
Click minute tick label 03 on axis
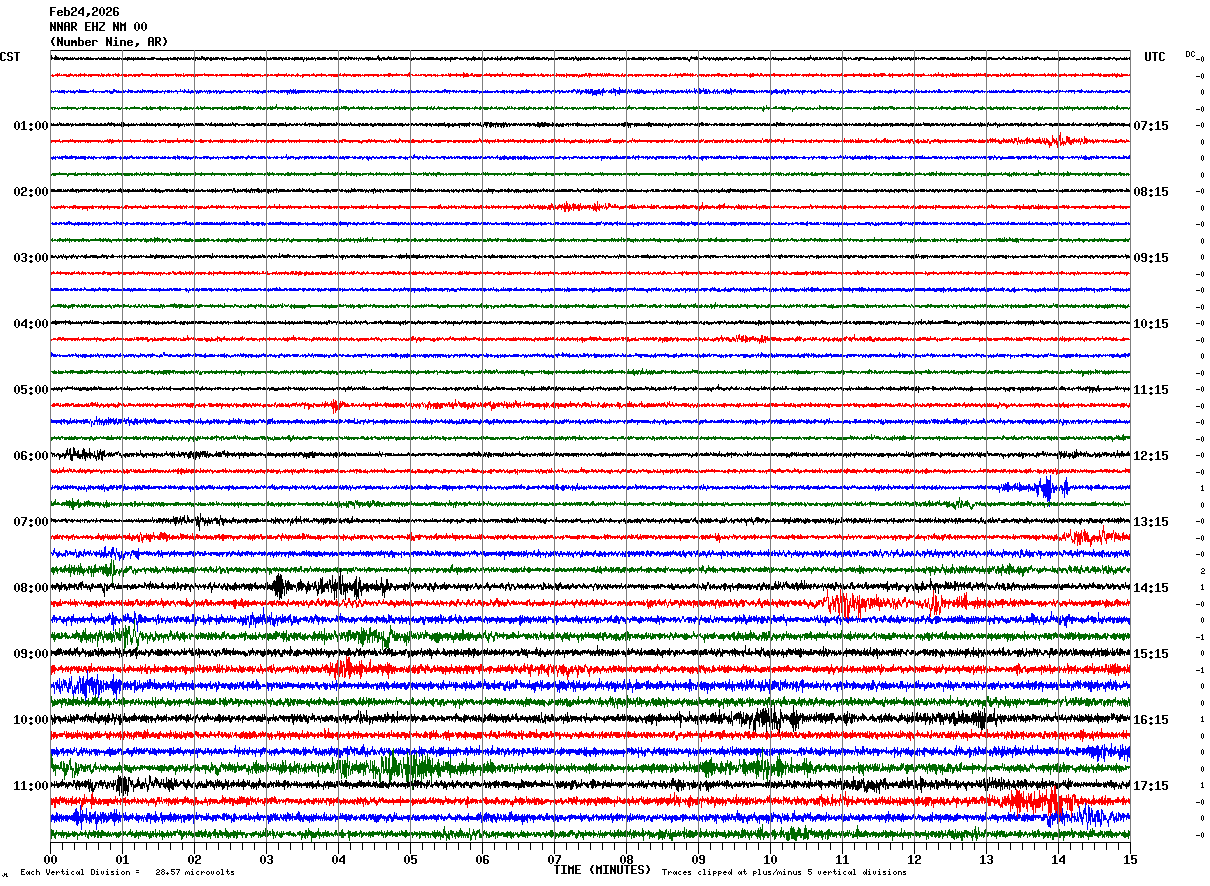(266, 859)
